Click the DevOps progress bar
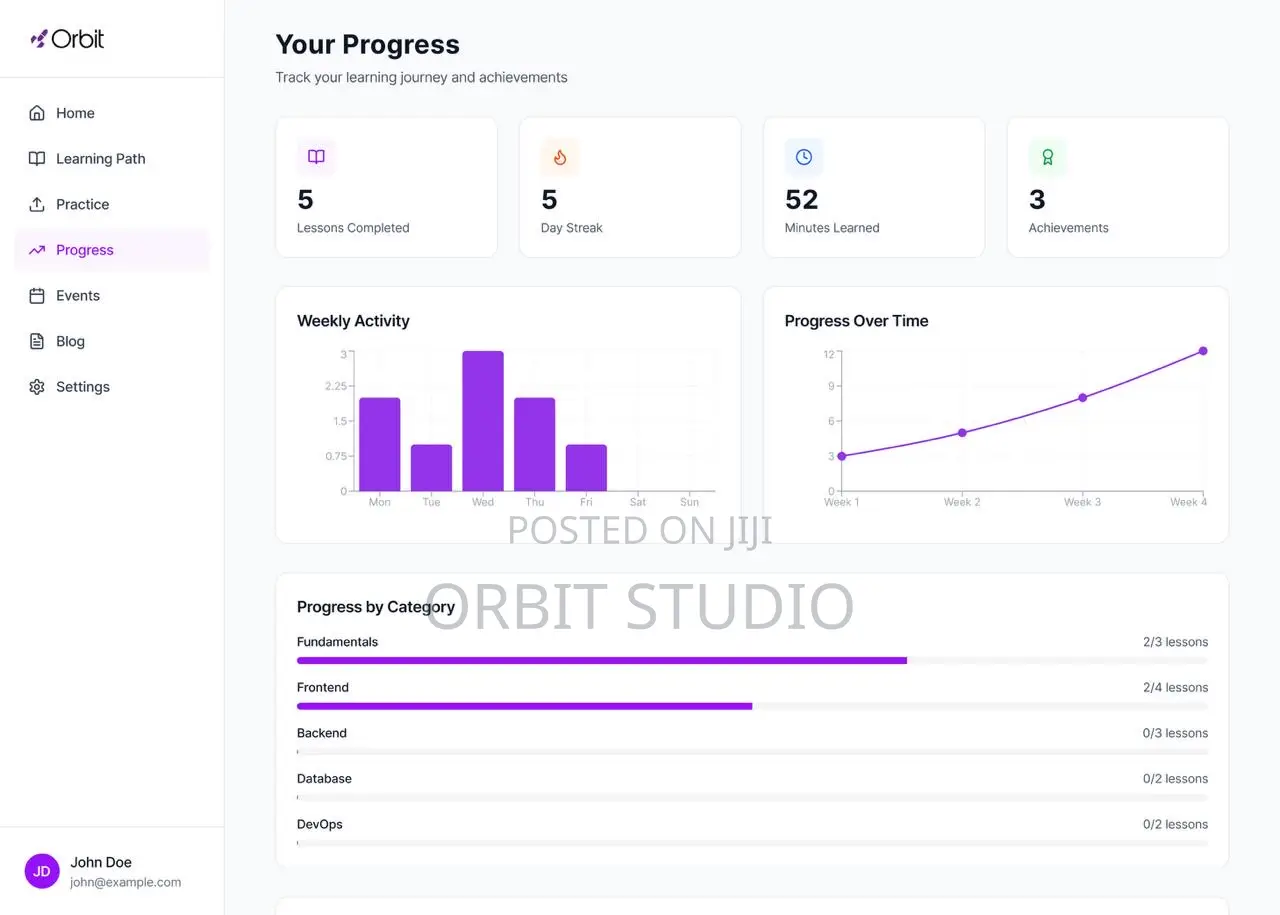 pyautogui.click(x=752, y=843)
